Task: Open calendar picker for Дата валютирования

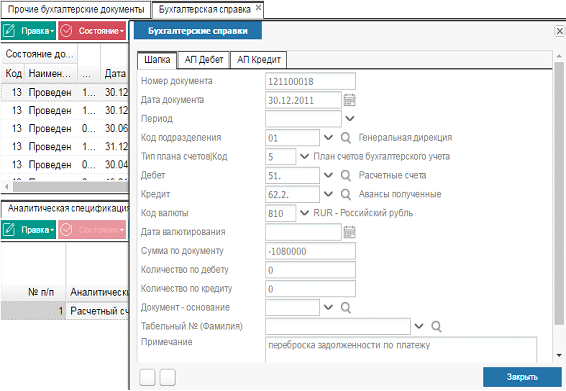Action: coord(349,232)
